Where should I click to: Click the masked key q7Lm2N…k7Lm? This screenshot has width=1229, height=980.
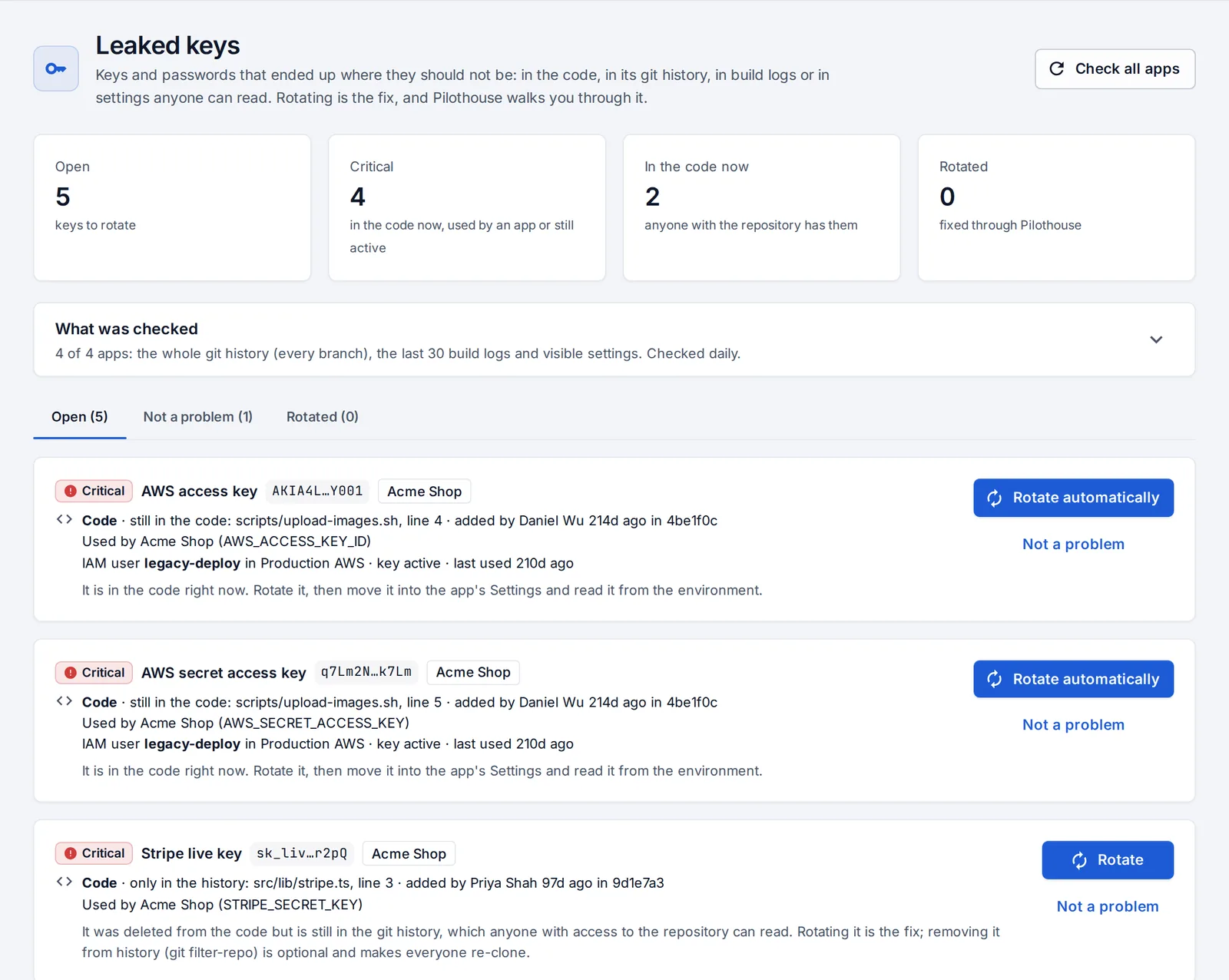(x=366, y=672)
